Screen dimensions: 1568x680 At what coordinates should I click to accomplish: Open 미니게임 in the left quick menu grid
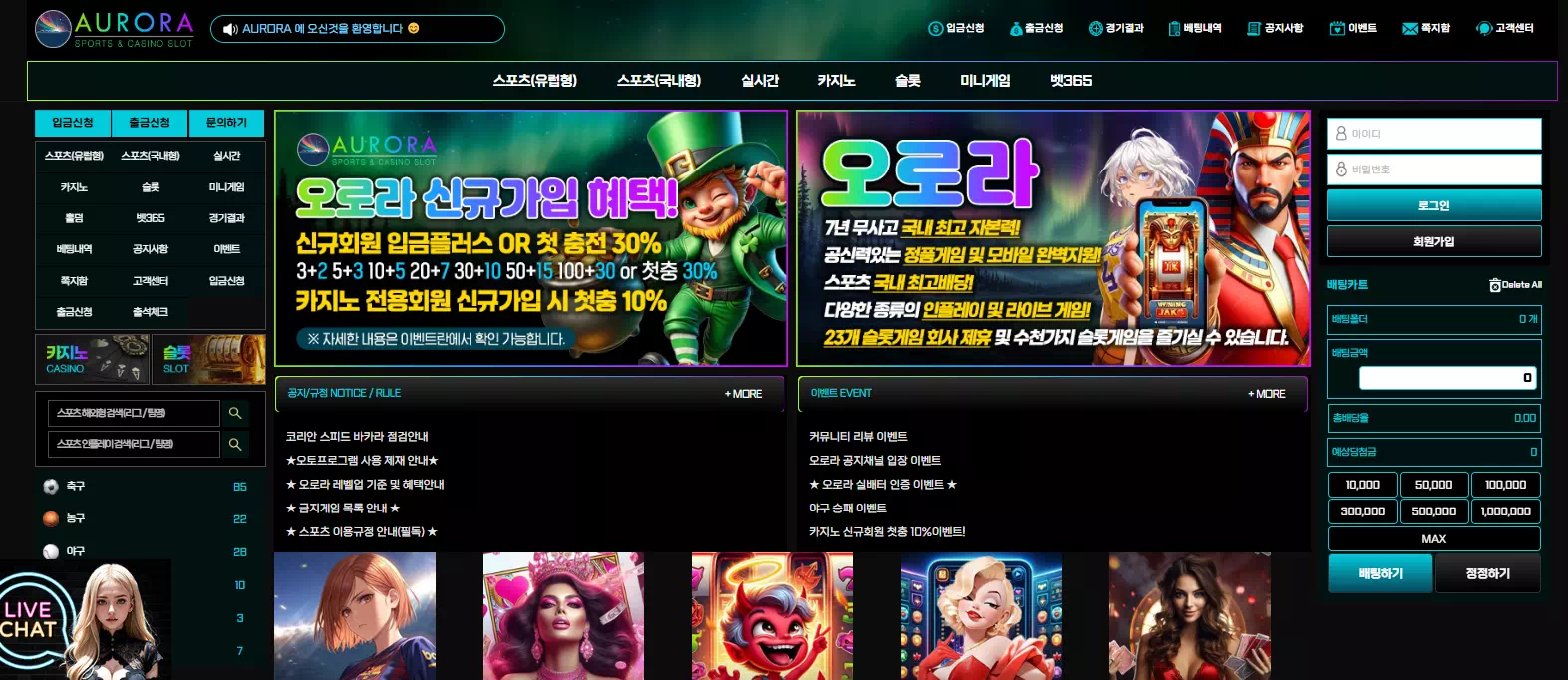226,187
